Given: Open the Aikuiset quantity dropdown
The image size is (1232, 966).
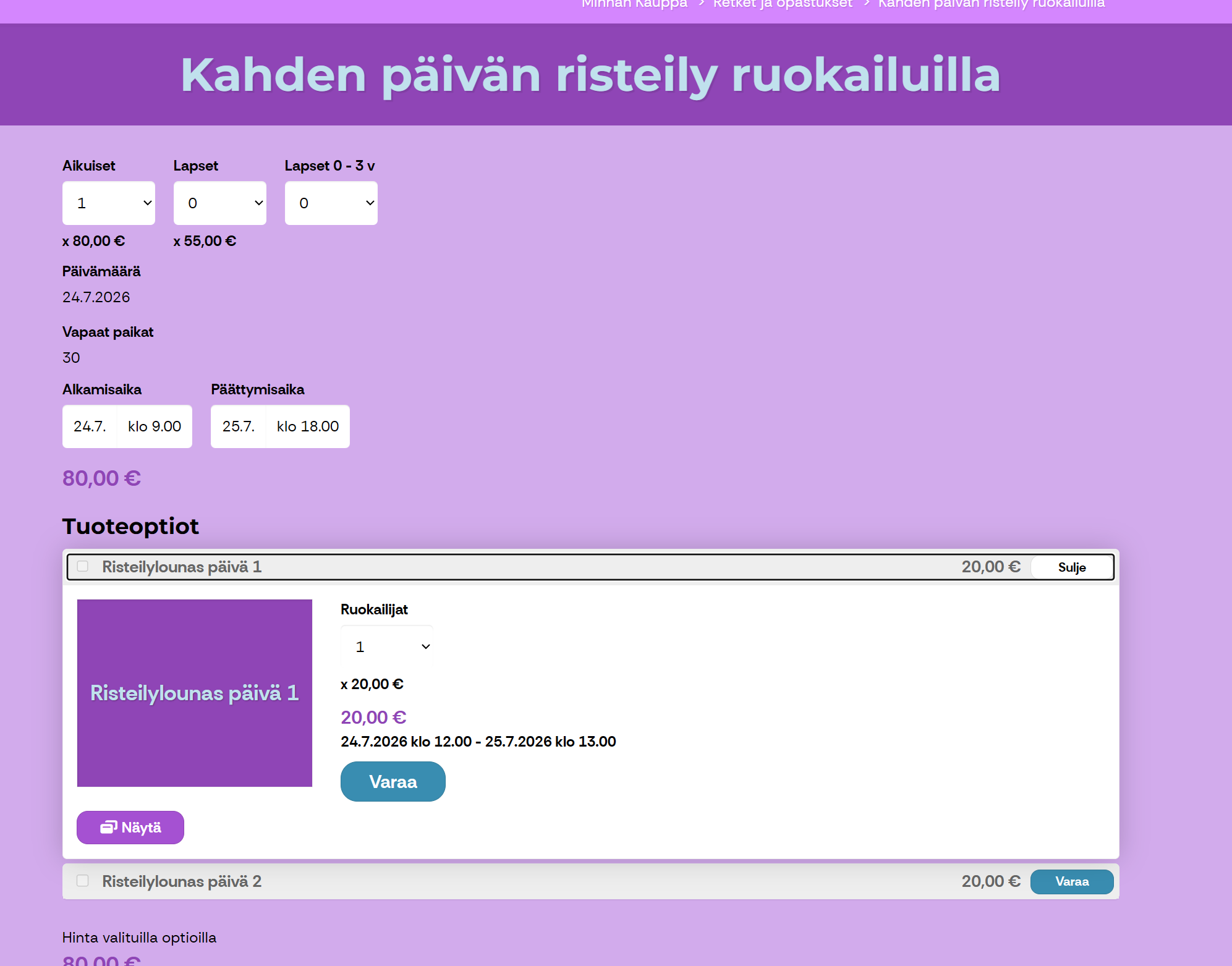Looking at the screenshot, I should (109, 203).
